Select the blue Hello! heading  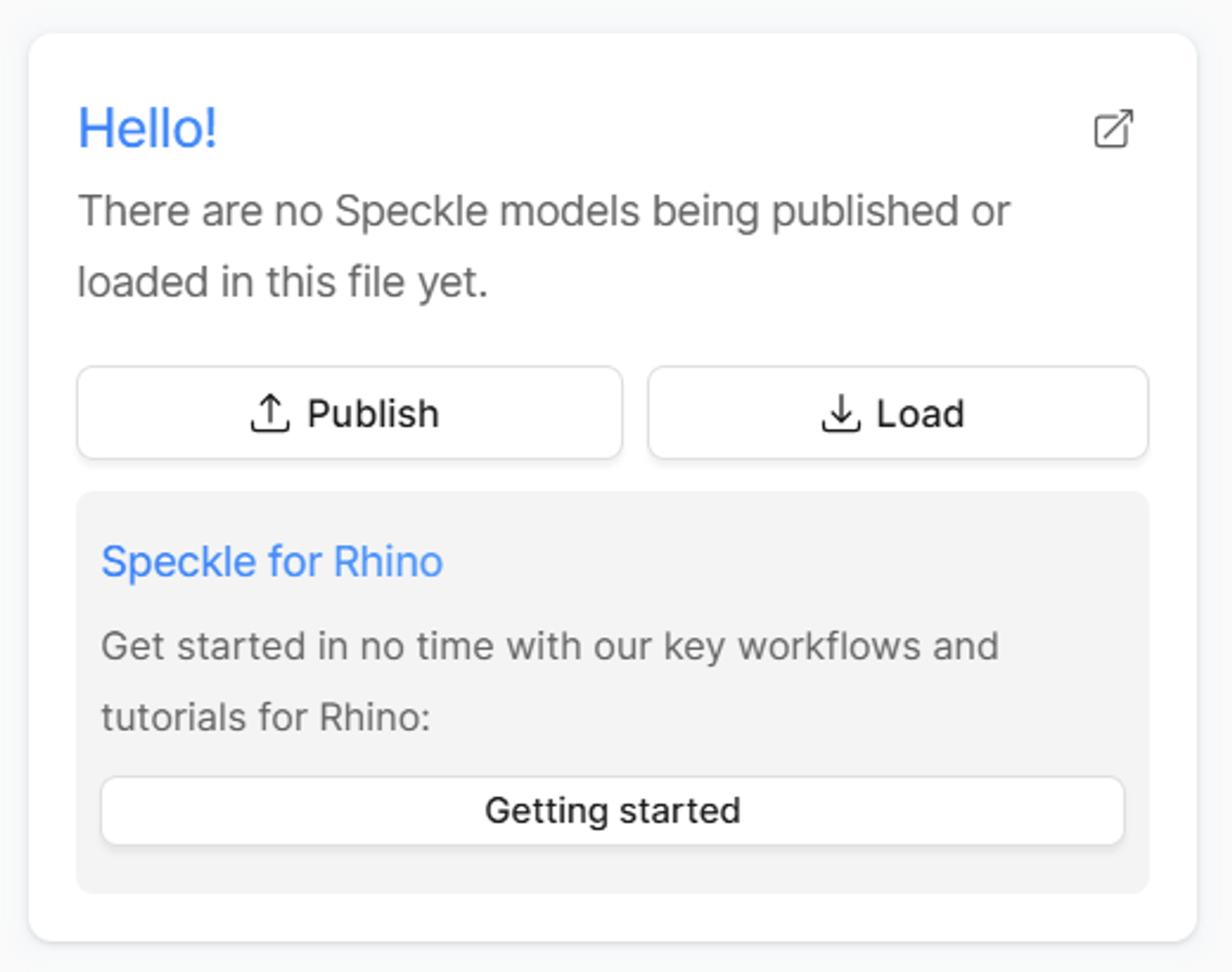(x=147, y=129)
